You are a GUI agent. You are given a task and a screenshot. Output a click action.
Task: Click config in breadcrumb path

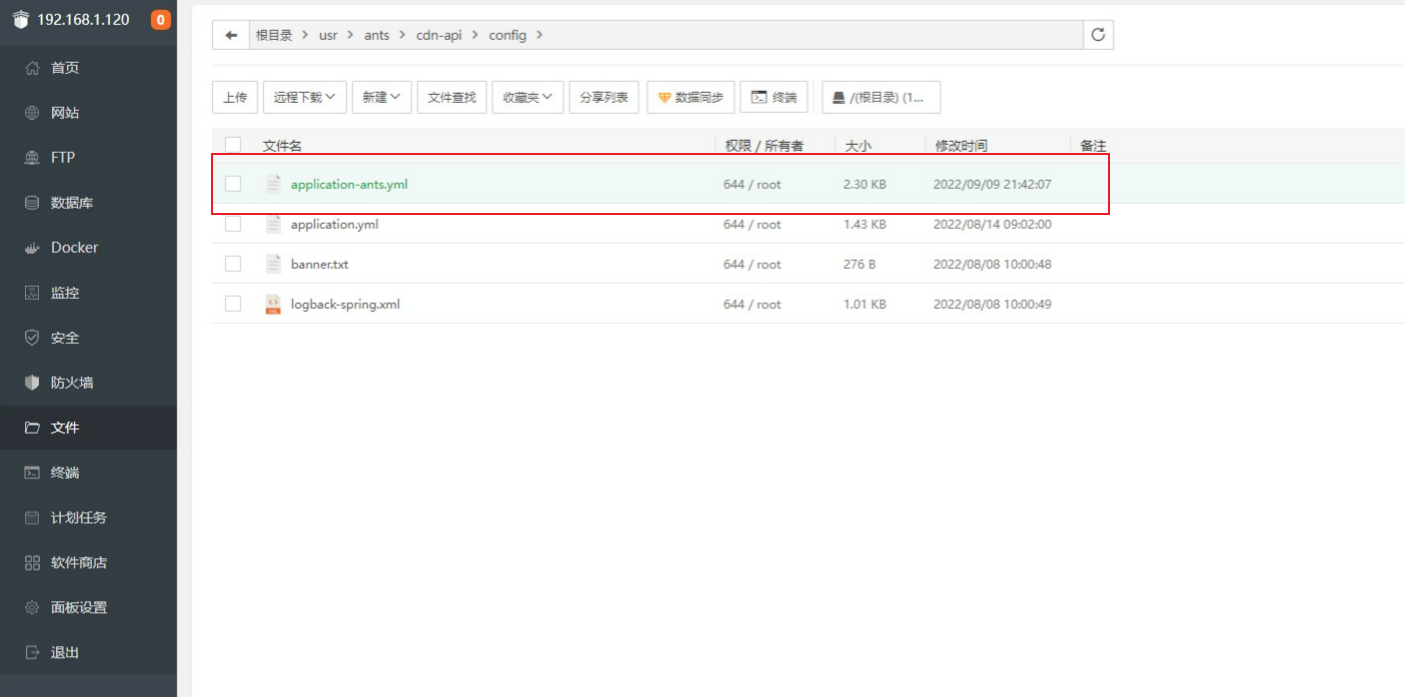(x=507, y=35)
